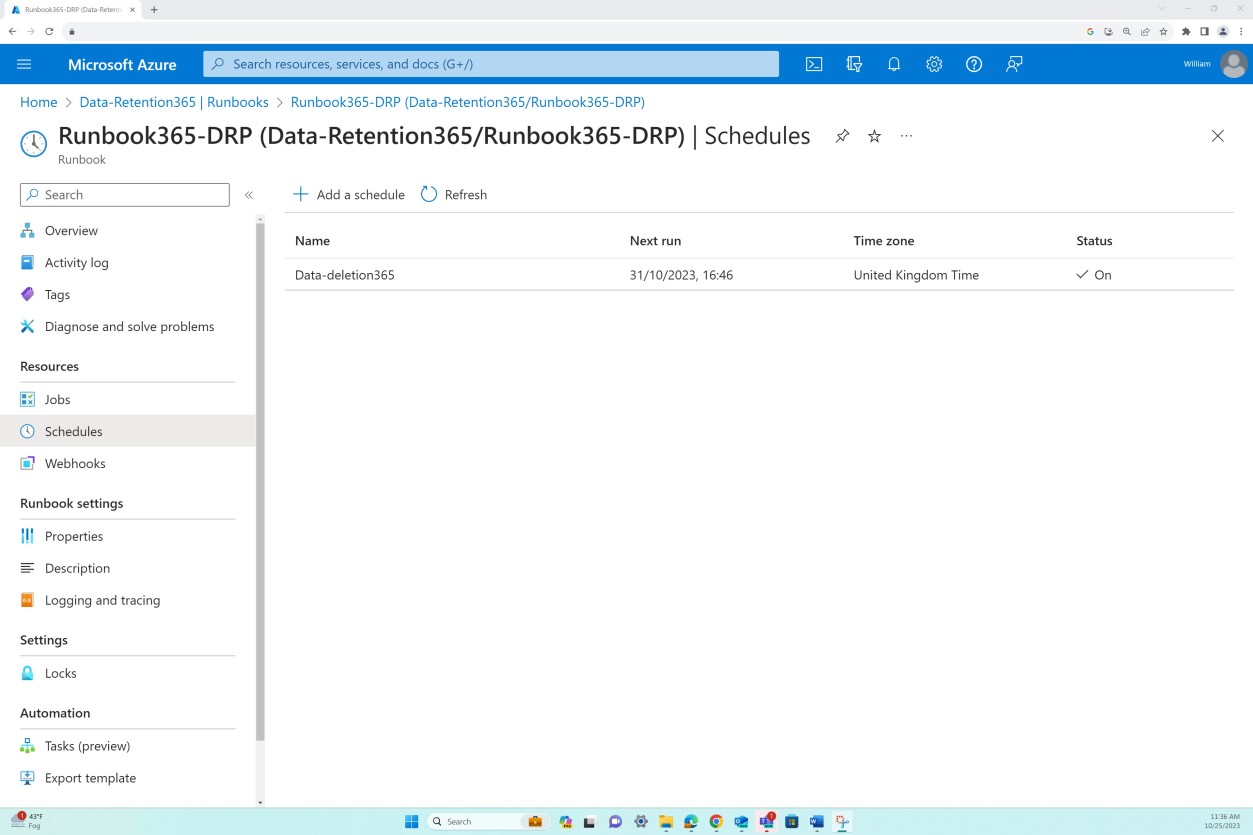1253x835 pixels.
Task: Select the Jobs resource icon
Action: point(27,399)
